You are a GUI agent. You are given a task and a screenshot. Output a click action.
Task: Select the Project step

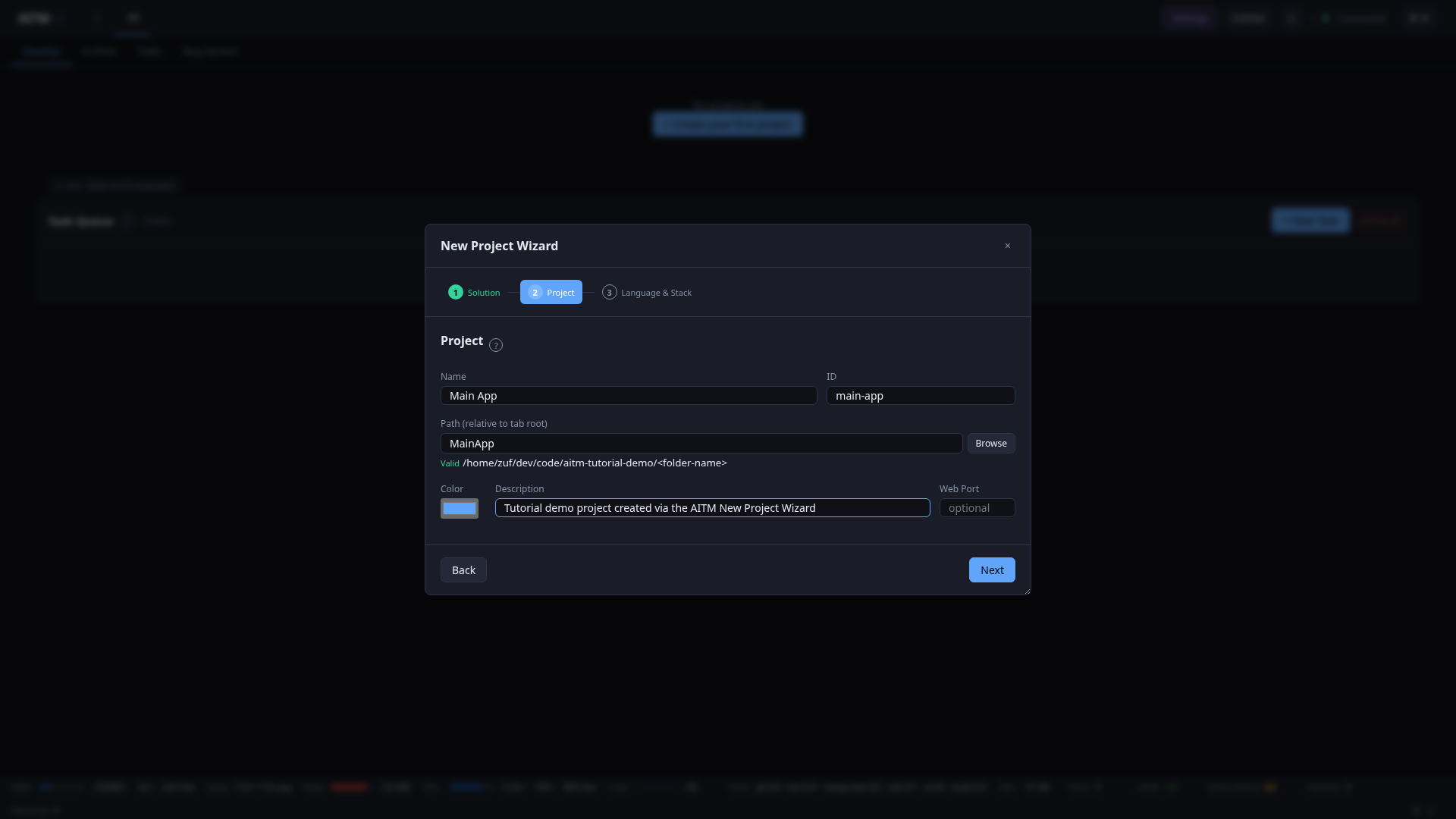tap(551, 293)
